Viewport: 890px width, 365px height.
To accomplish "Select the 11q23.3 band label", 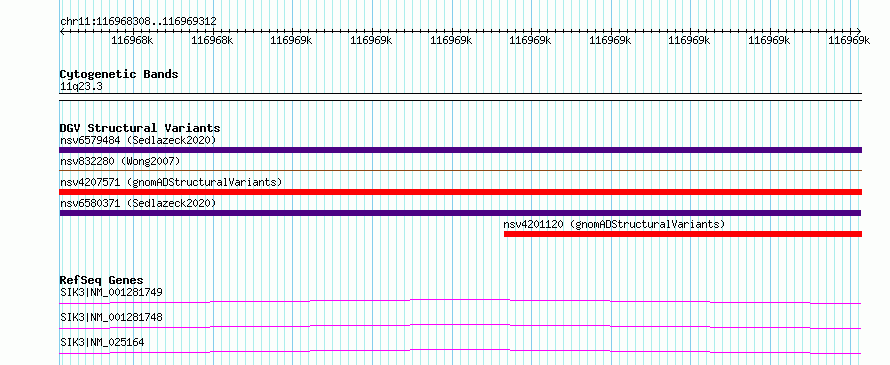I will coord(81,86).
